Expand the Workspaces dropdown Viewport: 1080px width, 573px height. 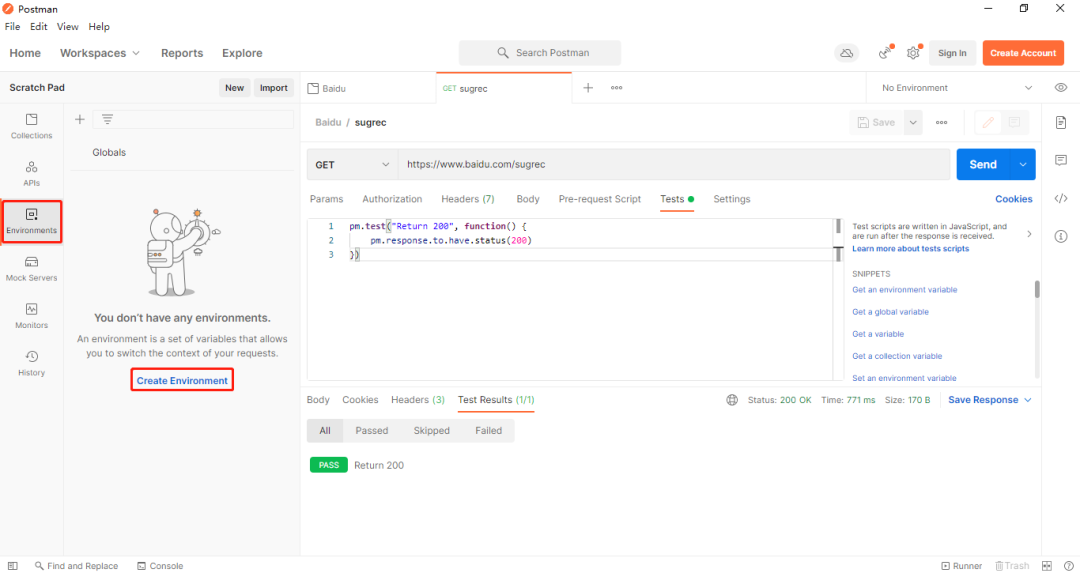pos(100,53)
